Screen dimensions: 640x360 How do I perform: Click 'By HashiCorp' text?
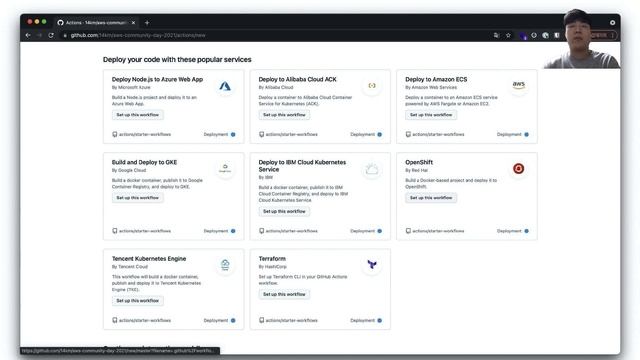(x=273, y=267)
